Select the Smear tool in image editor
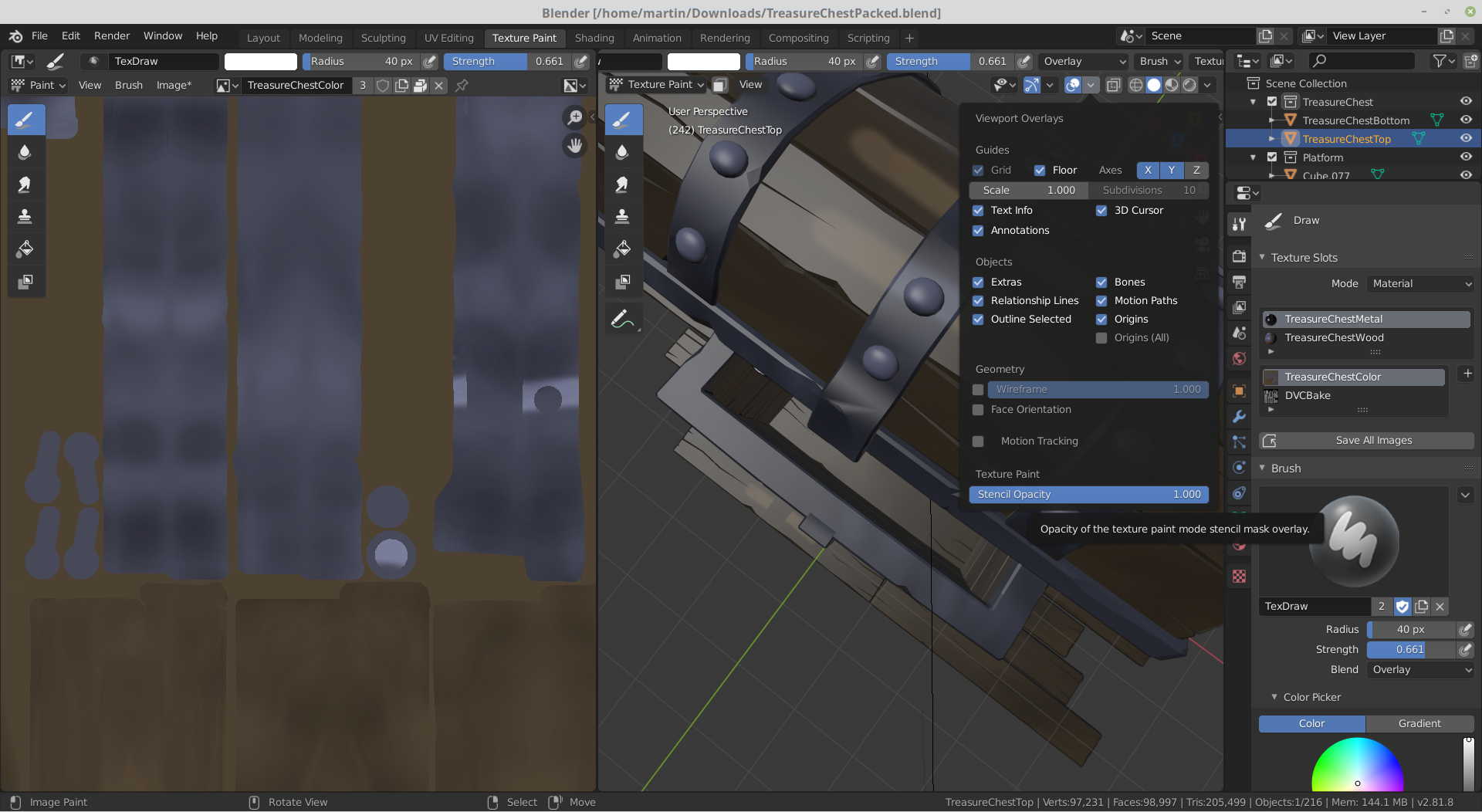Image resolution: width=1482 pixels, height=812 pixels. tap(25, 184)
